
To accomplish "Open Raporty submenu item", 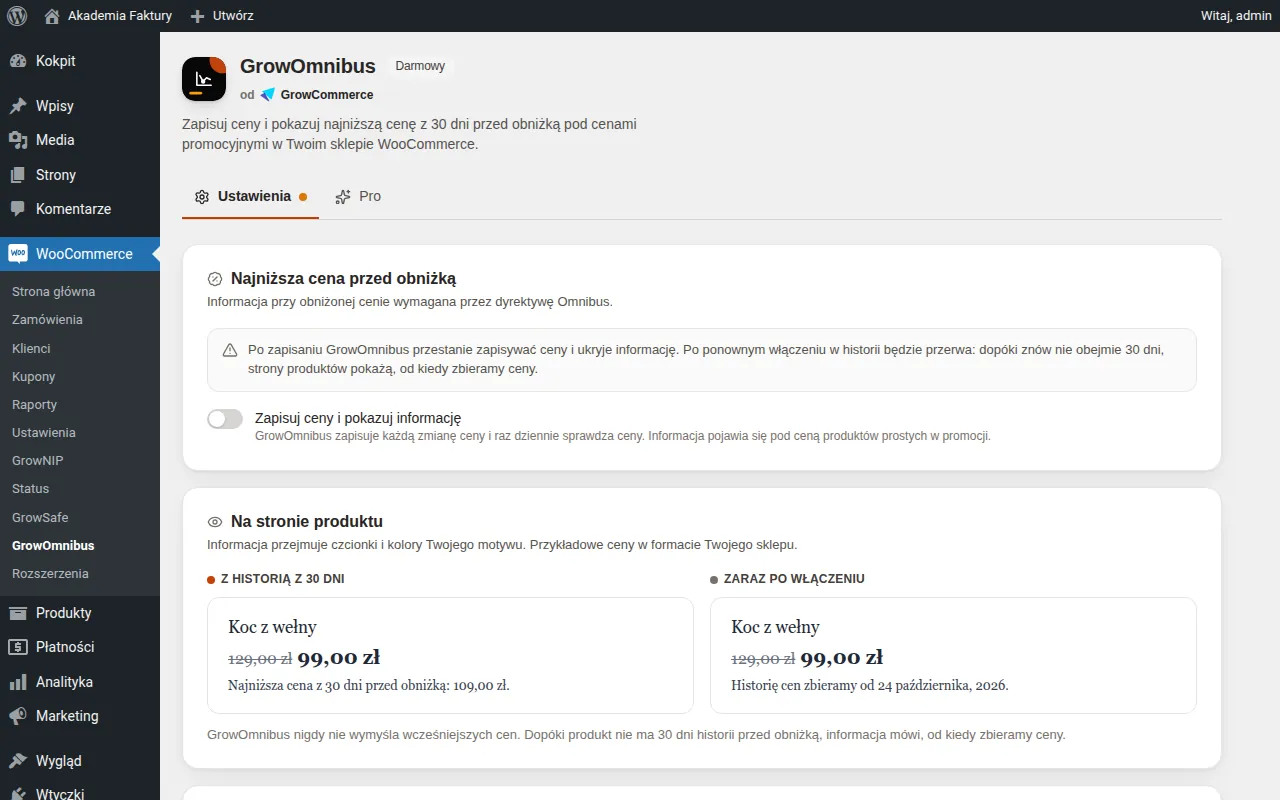I will click(35, 405).
